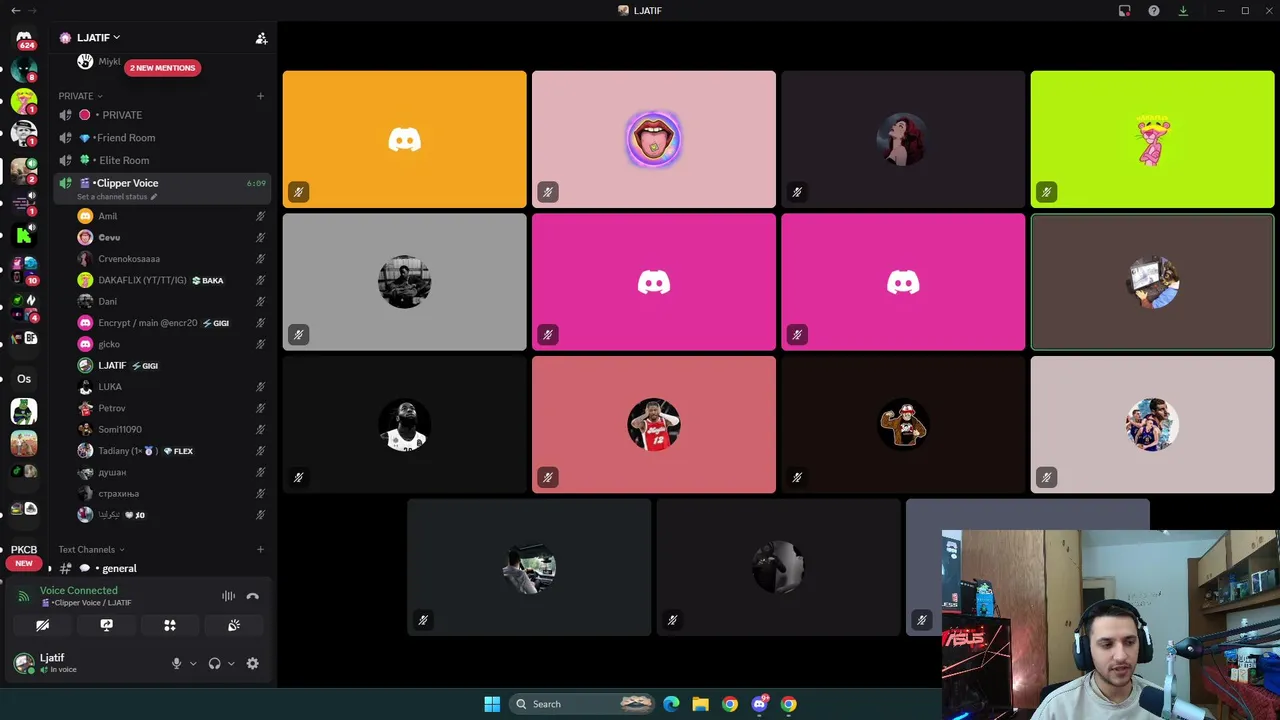Toggle headphone deafen in user panel
This screenshot has height=720, width=1280.
[214, 663]
